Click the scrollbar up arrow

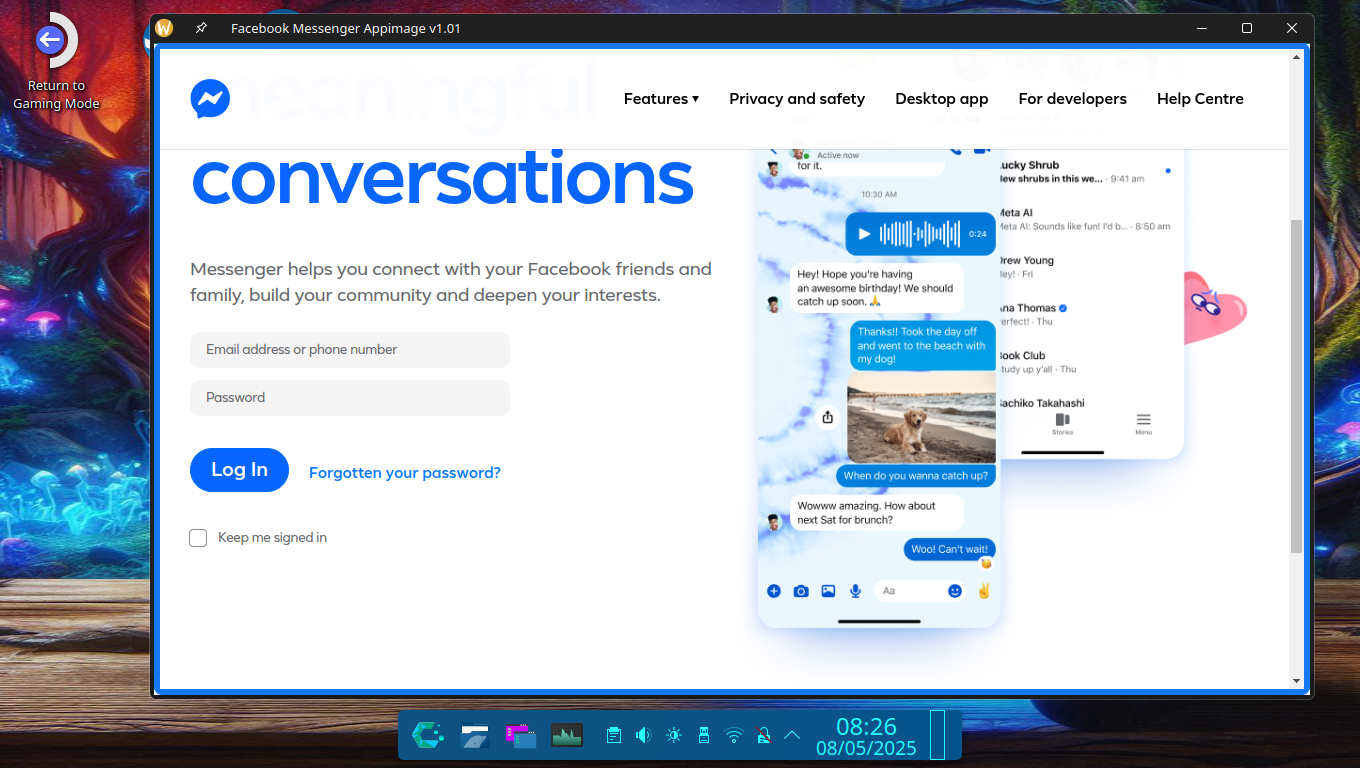coord(1297,58)
